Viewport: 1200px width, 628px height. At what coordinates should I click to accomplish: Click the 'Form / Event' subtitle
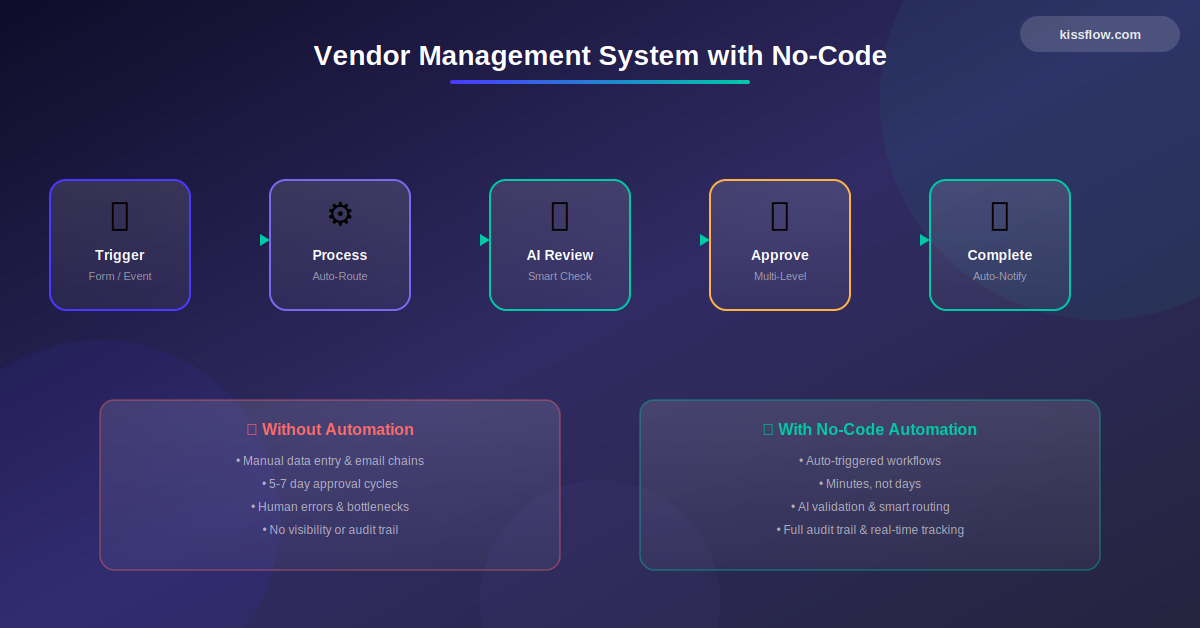120,276
